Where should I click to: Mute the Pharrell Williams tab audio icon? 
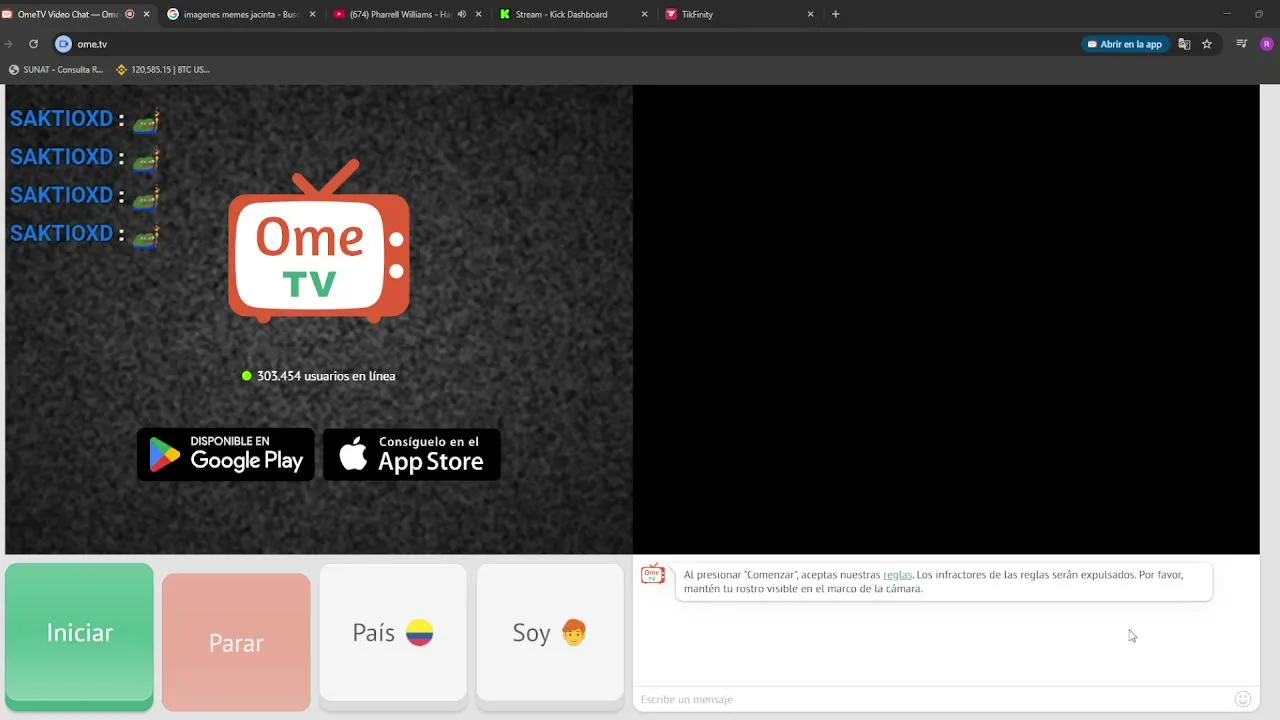coord(461,14)
